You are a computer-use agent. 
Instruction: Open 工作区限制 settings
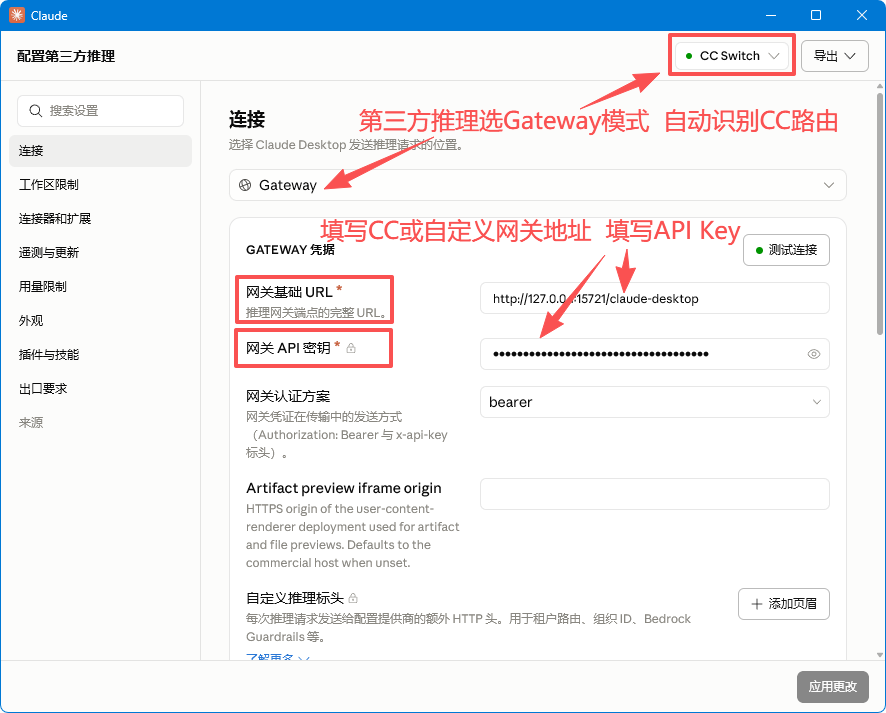point(101,185)
